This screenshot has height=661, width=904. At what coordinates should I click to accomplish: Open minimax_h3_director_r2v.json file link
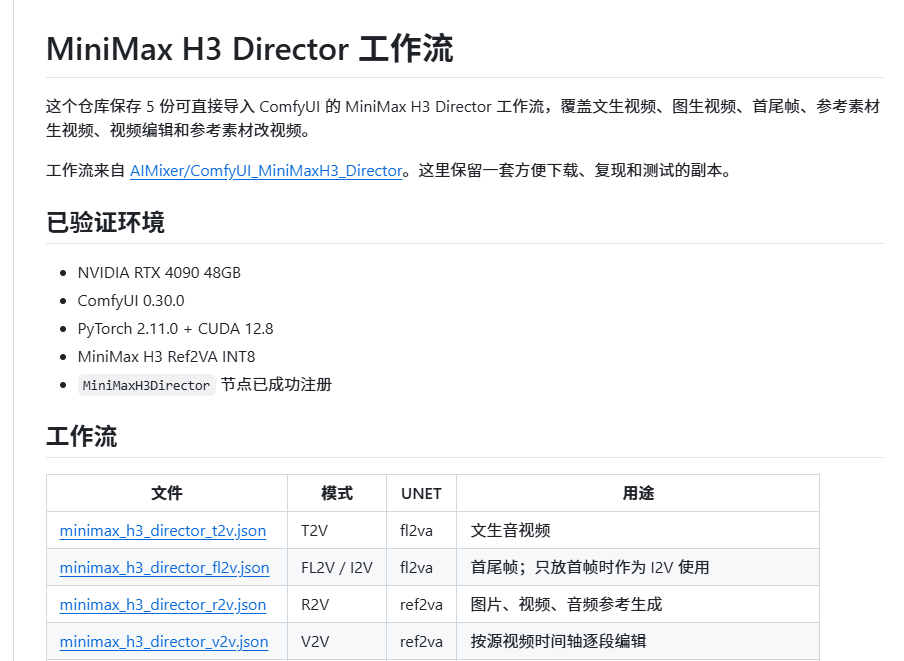pyautogui.click(x=163, y=605)
